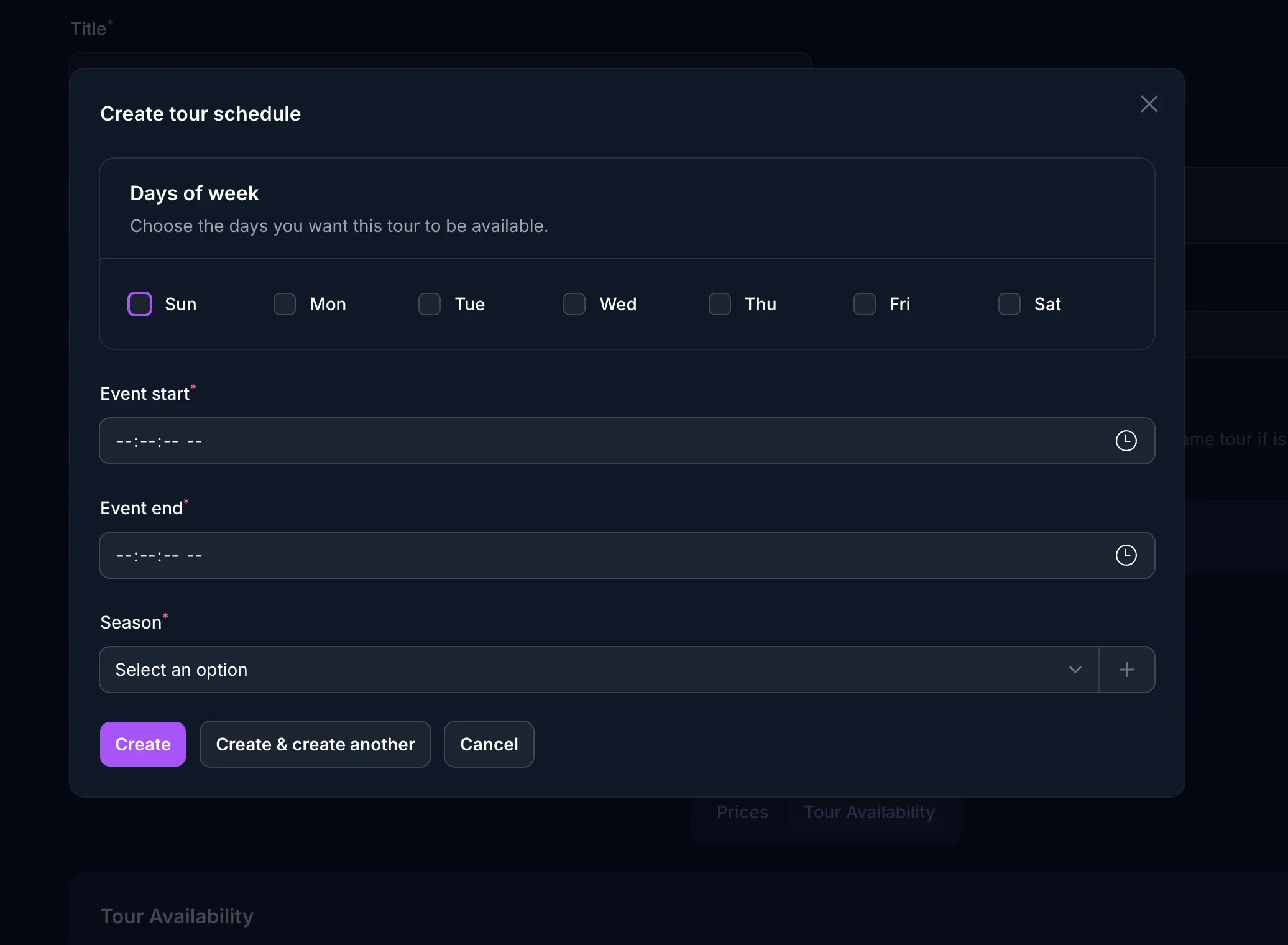
Task: Check the Tue checkbox
Action: (429, 303)
